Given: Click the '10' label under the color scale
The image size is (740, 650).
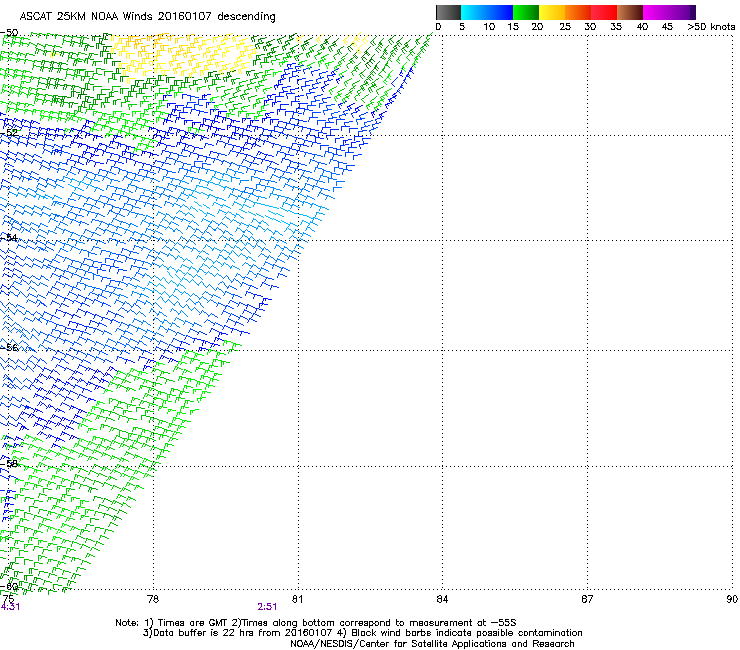Looking at the screenshot, I should point(489,27).
